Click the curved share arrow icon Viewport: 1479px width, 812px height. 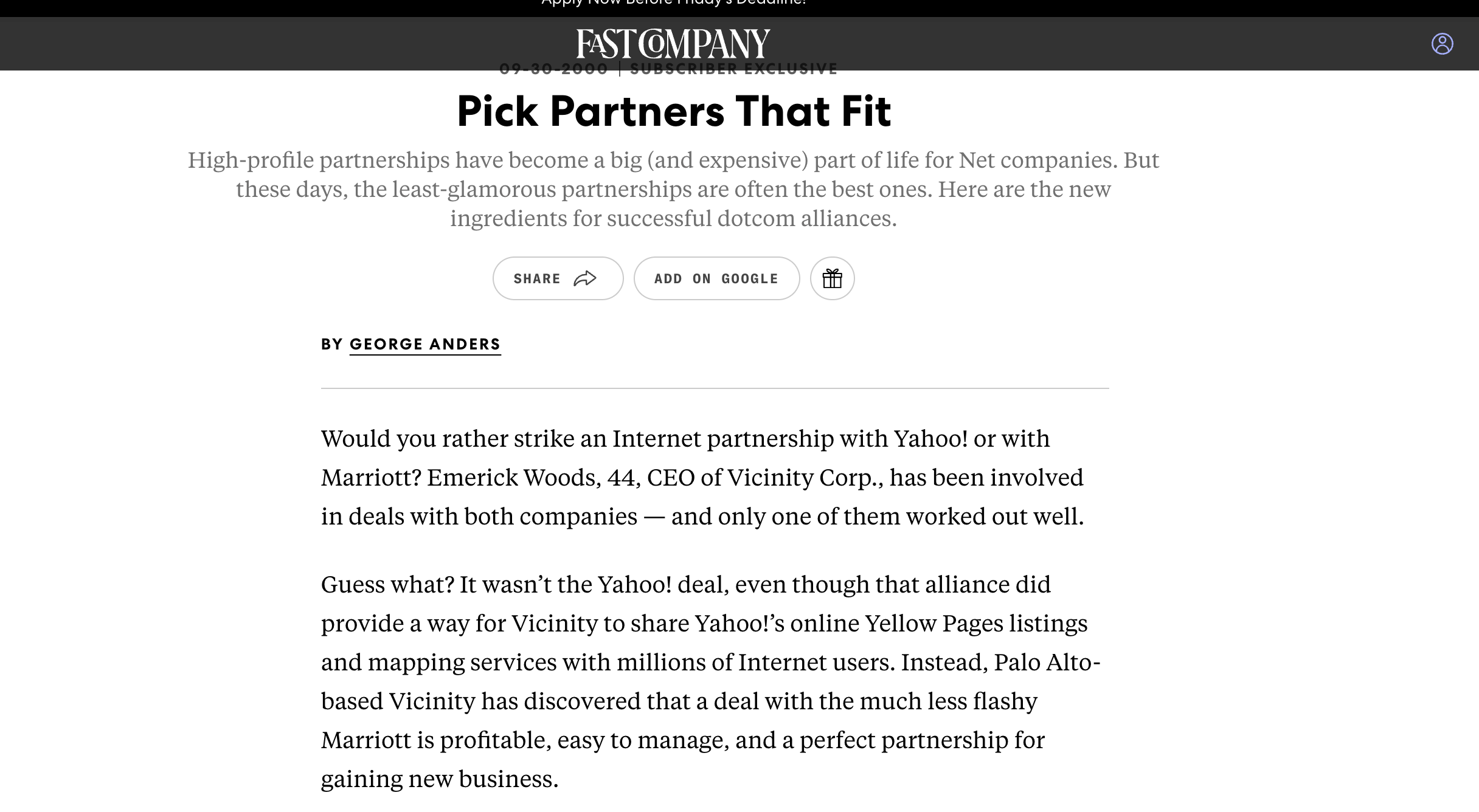(x=585, y=278)
